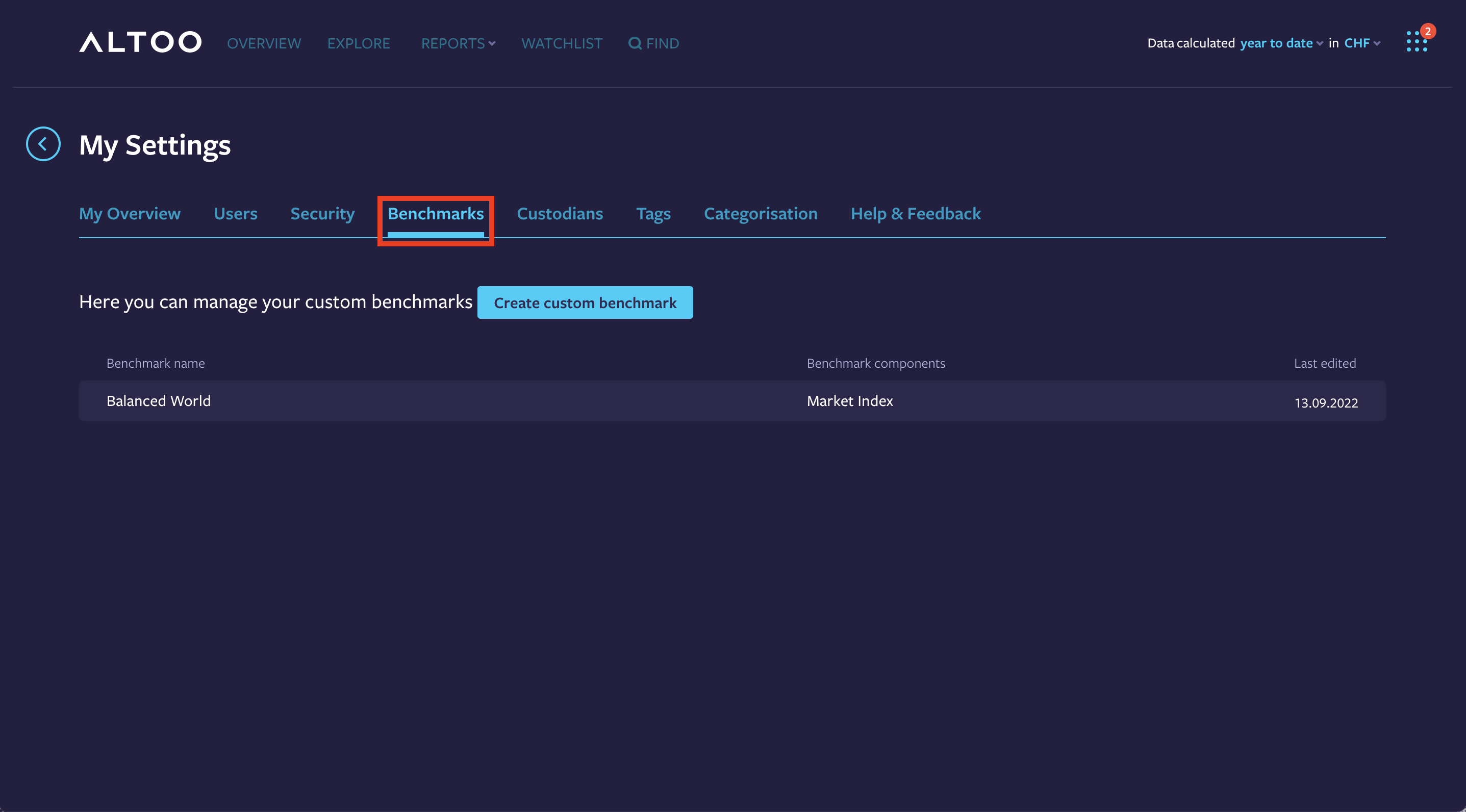Viewport: 1466px width, 812px height.
Task: Open the Custodians tab
Action: click(560, 213)
